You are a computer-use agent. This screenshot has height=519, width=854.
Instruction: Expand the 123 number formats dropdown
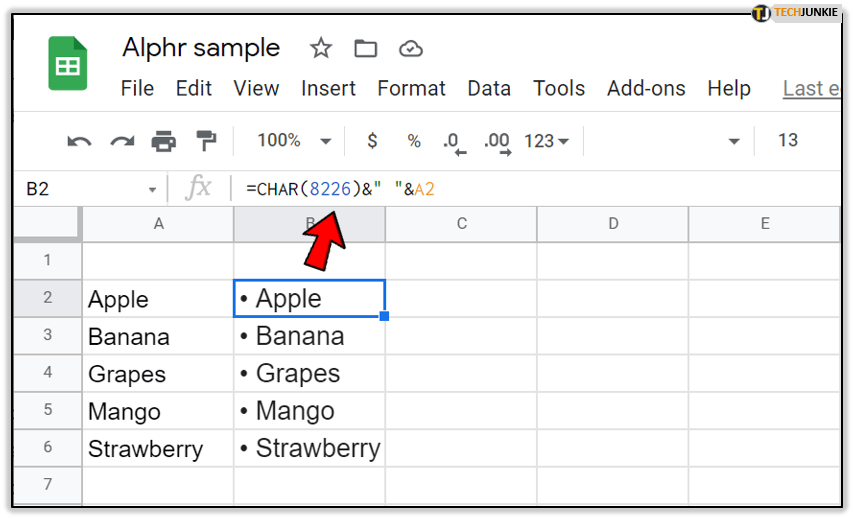pos(546,141)
